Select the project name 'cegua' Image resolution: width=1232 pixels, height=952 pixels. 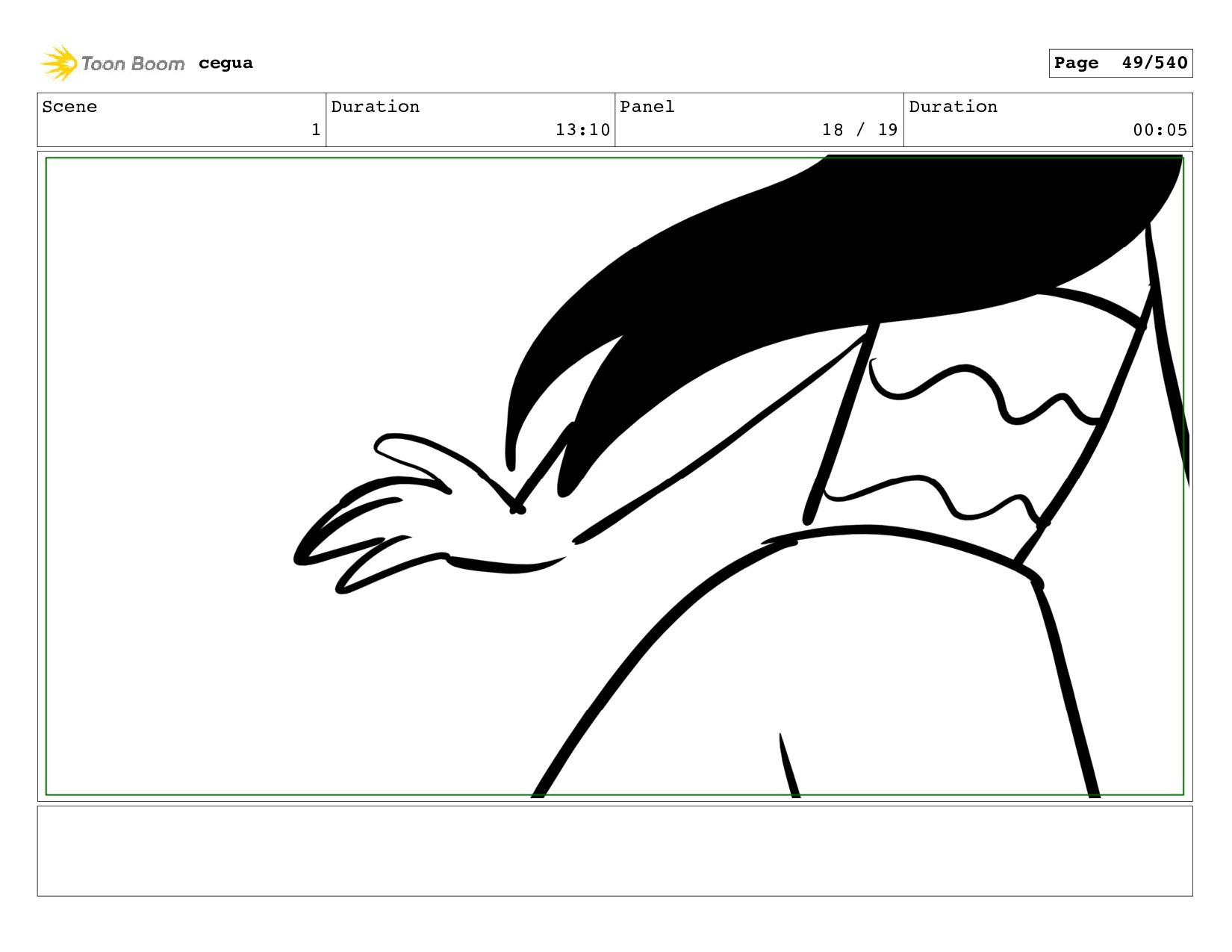tap(225, 63)
